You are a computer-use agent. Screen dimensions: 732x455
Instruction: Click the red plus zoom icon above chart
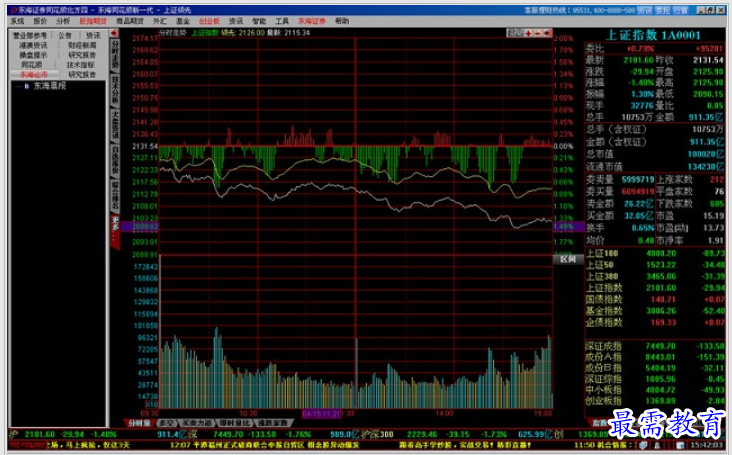[x=528, y=33]
